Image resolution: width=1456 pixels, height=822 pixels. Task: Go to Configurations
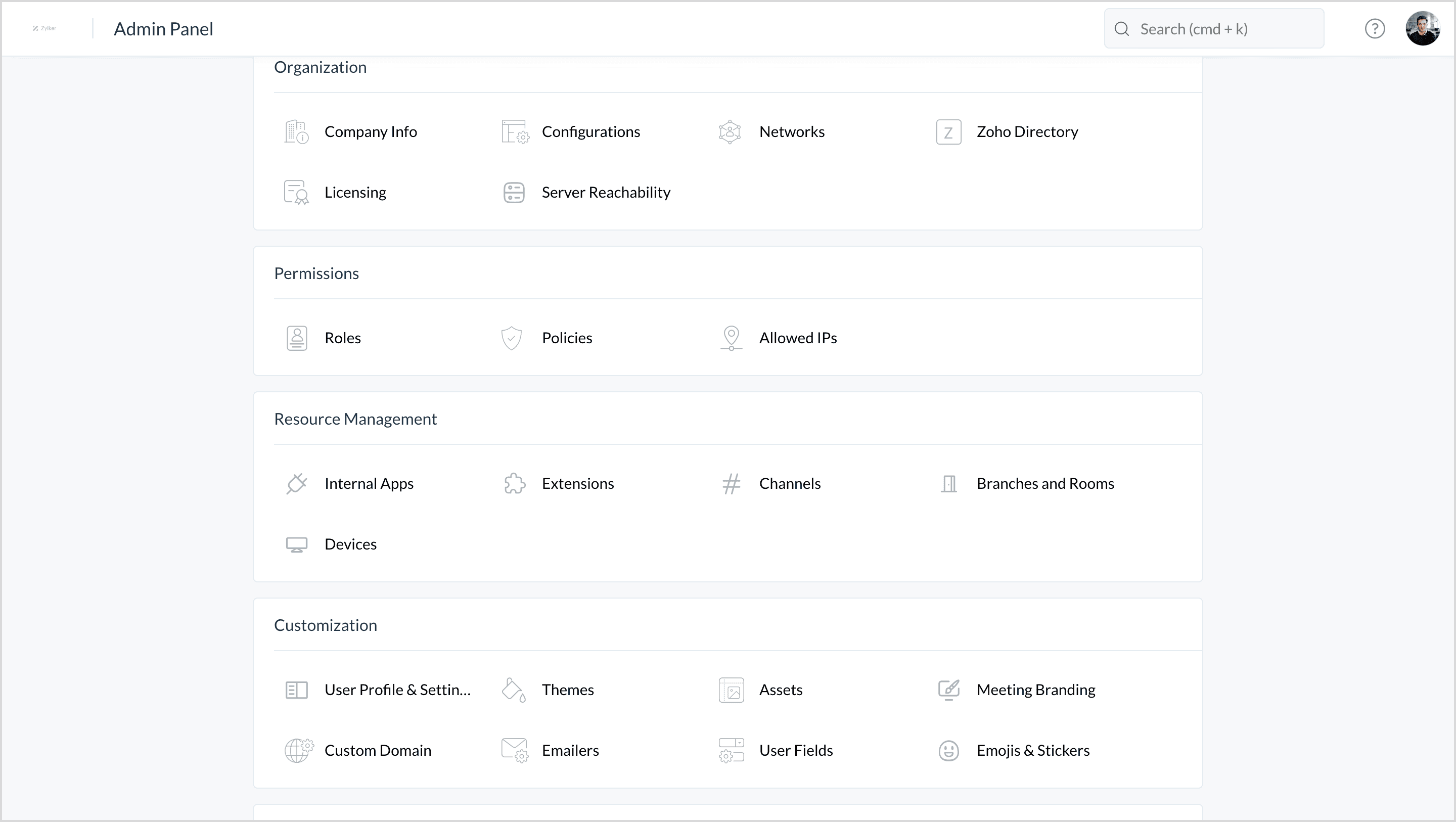pyautogui.click(x=590, y=132)
